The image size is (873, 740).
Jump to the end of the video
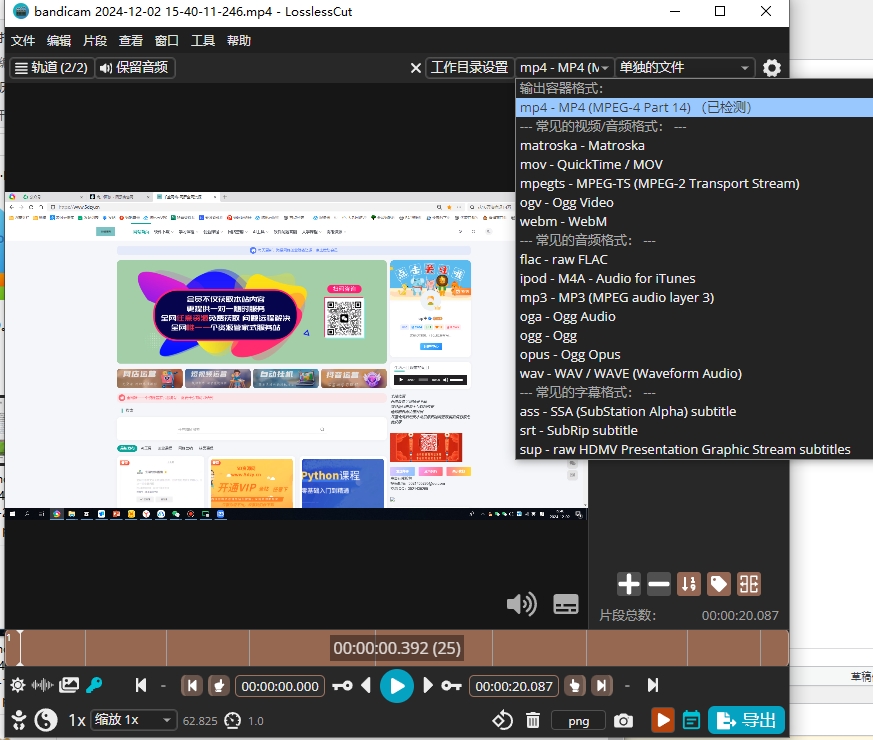[x=653, y=685]
